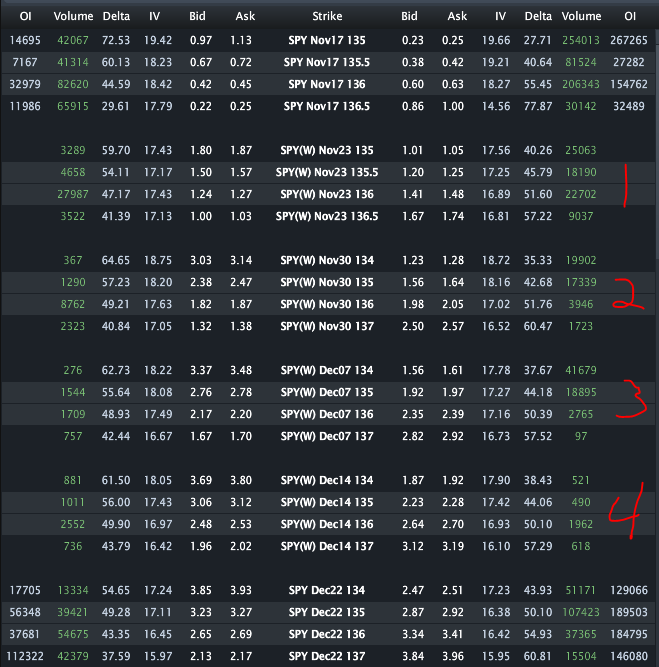Select the OI value 14695

pyautogui.click(x=25, y=40)
